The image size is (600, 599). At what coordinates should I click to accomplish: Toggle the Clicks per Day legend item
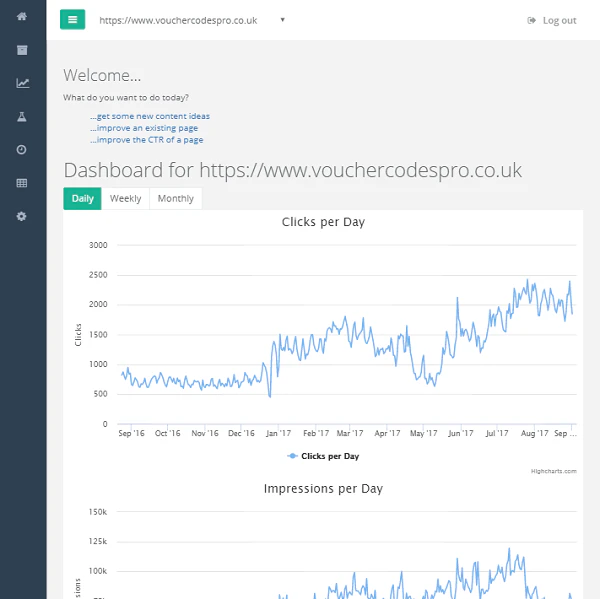(x=323, y=456)
